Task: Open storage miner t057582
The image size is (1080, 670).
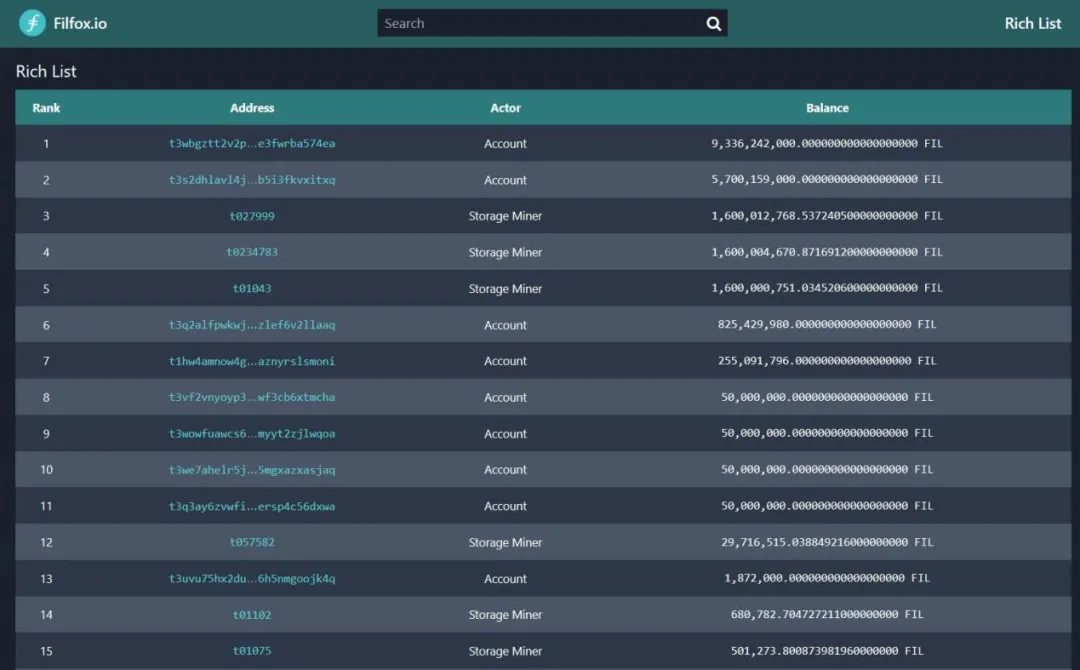Action: point(252,543)
